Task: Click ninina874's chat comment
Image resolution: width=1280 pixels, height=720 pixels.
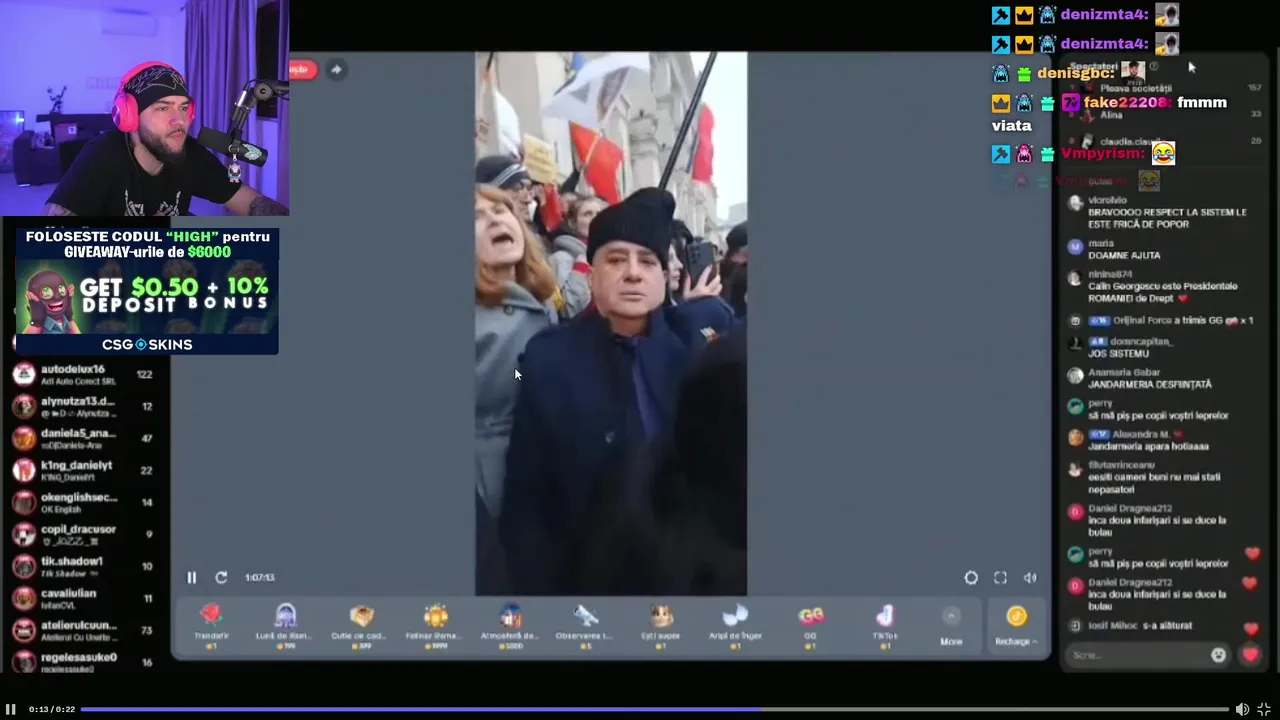Action: 1152,286
